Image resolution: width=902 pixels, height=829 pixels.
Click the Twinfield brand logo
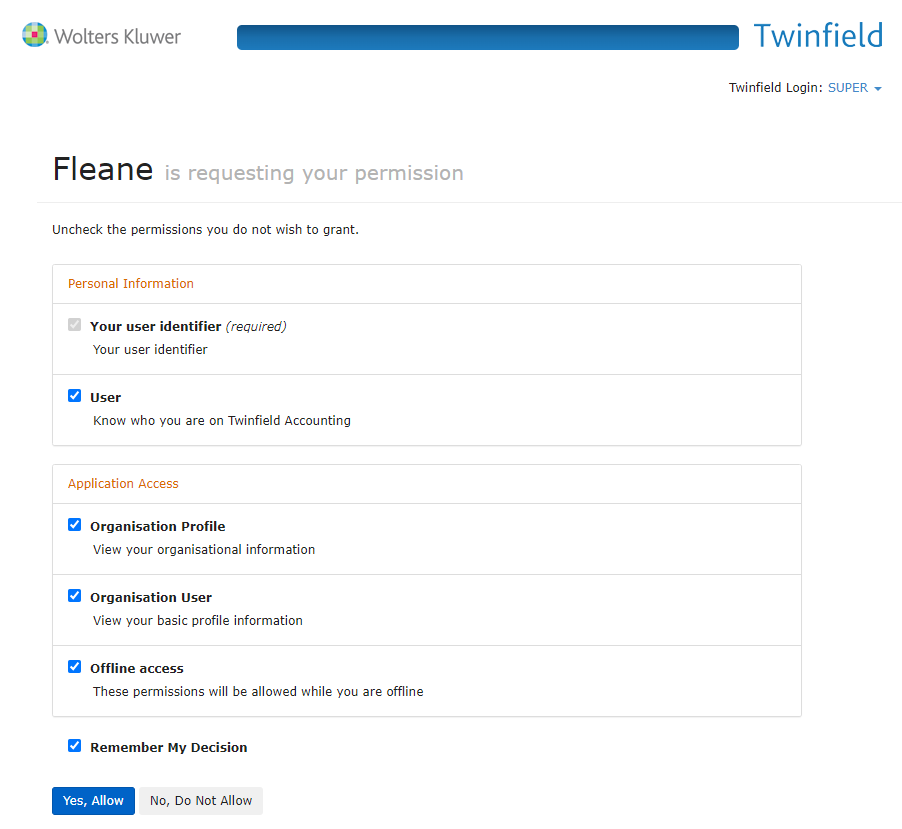point(818,36)
